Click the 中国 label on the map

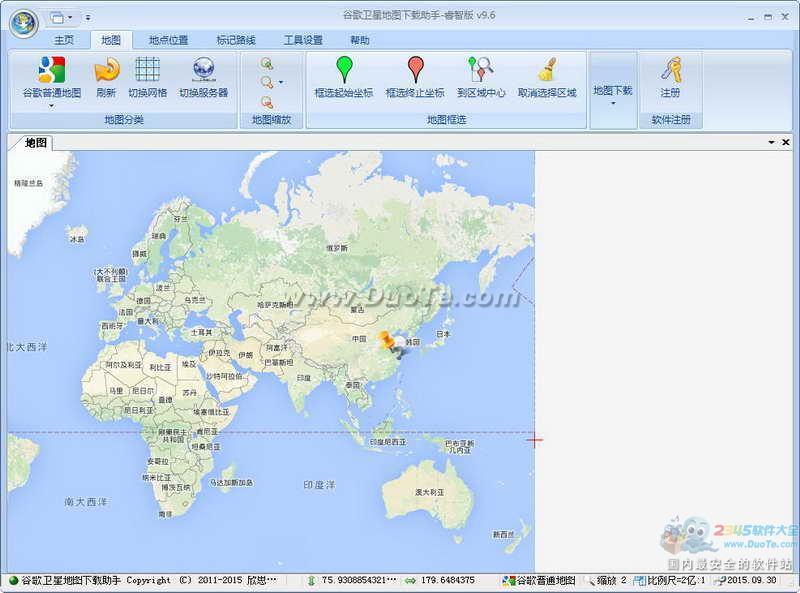(359, 338)
